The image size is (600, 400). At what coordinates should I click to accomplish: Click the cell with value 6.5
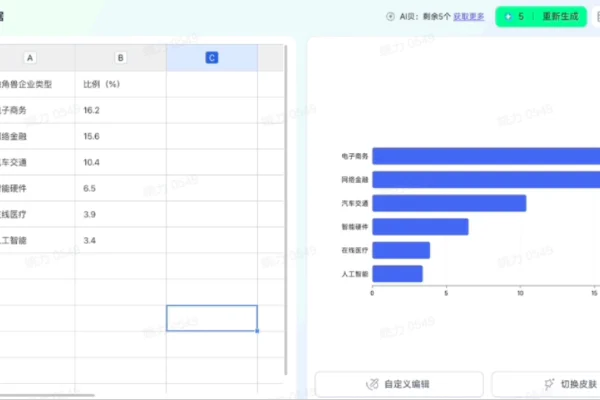pyautogui.click(x=121, y=188)
